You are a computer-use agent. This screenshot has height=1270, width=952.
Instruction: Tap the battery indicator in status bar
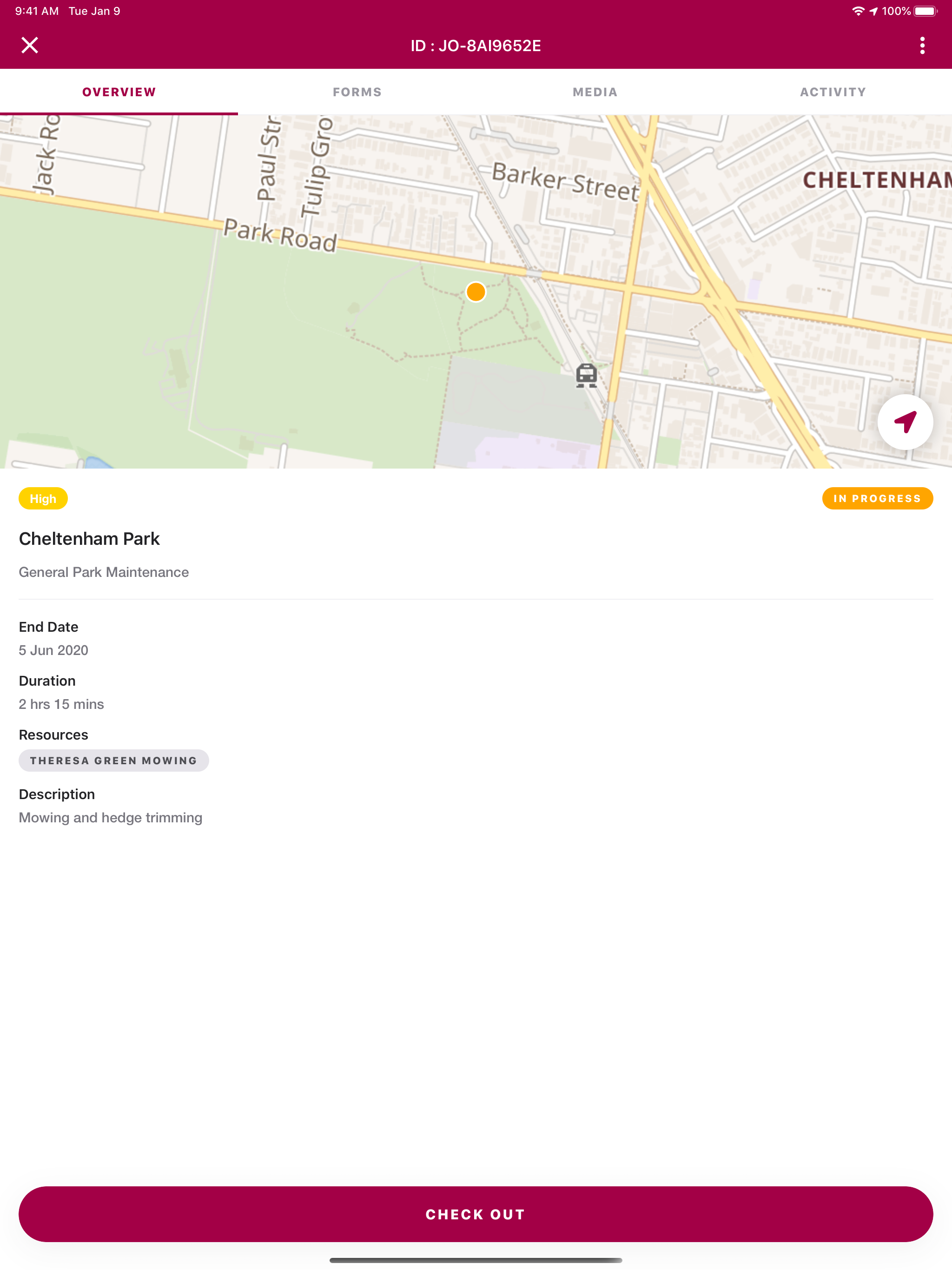click(925, 11)
